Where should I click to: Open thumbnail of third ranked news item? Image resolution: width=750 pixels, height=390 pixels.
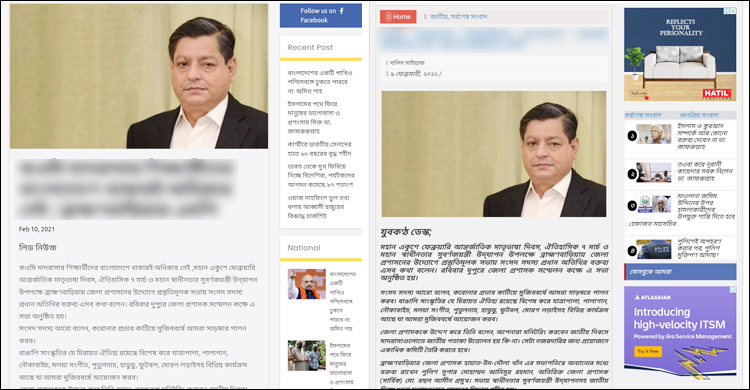[654, 204]
